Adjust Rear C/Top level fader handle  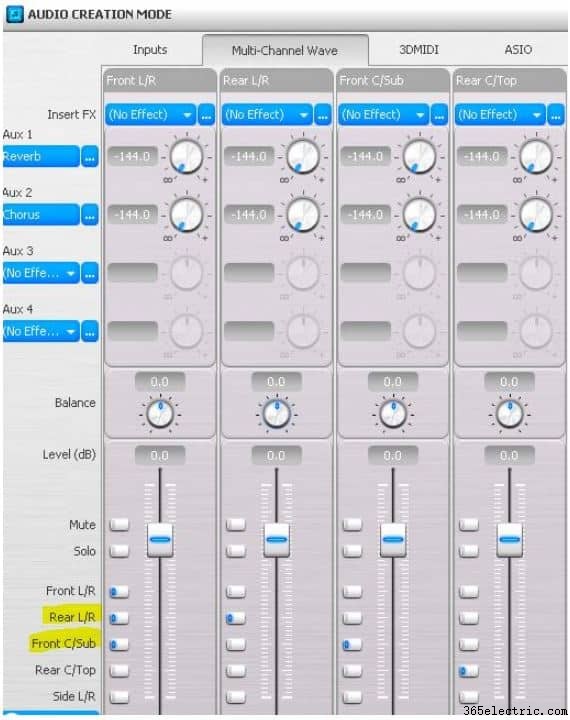pyautogui.click(x=509, y=540)
